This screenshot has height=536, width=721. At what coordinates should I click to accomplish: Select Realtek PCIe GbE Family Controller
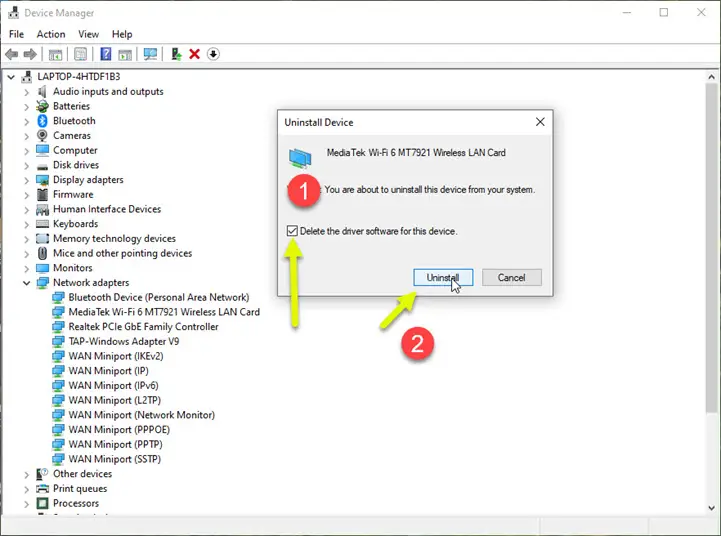(143, 327)
